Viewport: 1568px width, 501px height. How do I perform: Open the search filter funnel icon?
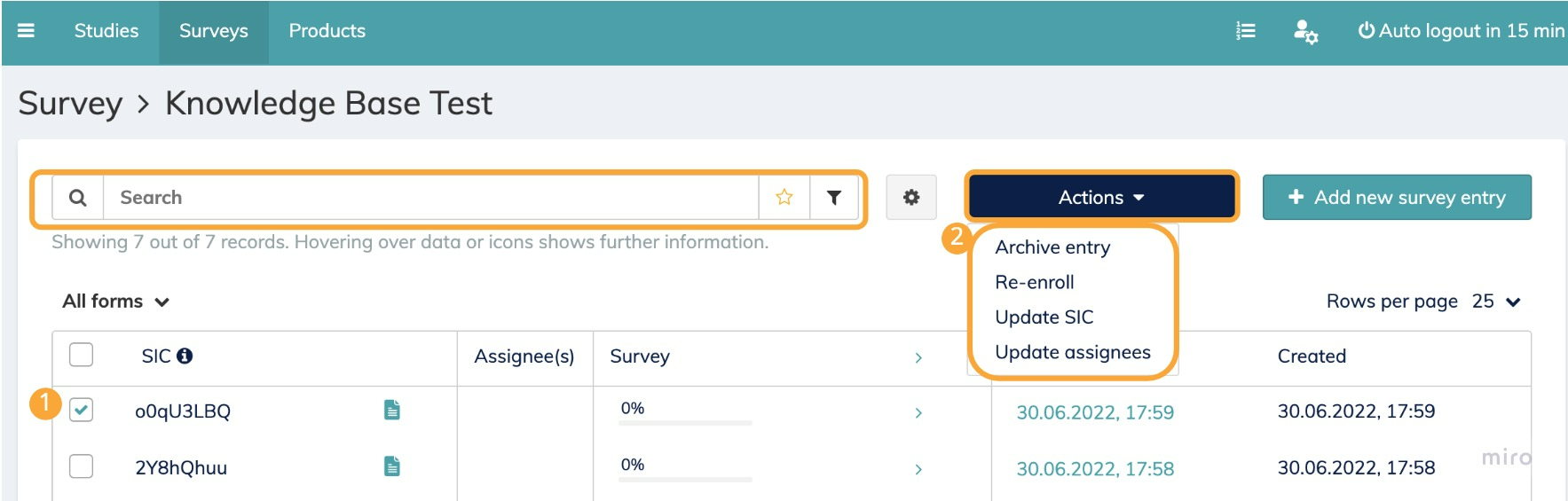click(834, 198)
